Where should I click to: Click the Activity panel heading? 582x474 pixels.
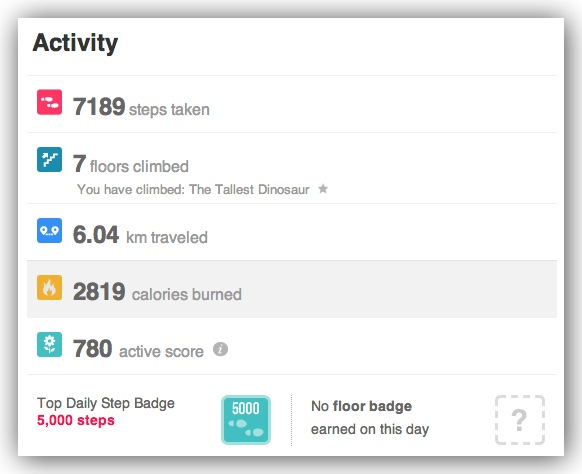[75, 43]
